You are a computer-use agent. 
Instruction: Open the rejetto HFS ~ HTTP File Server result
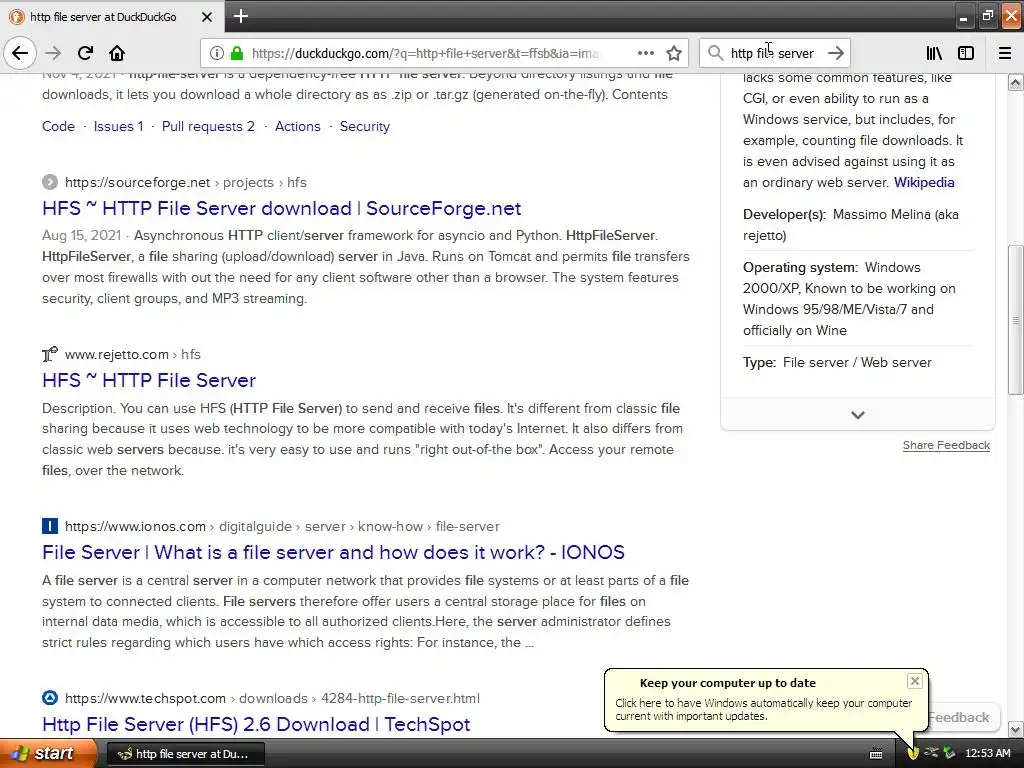(149, 380)
